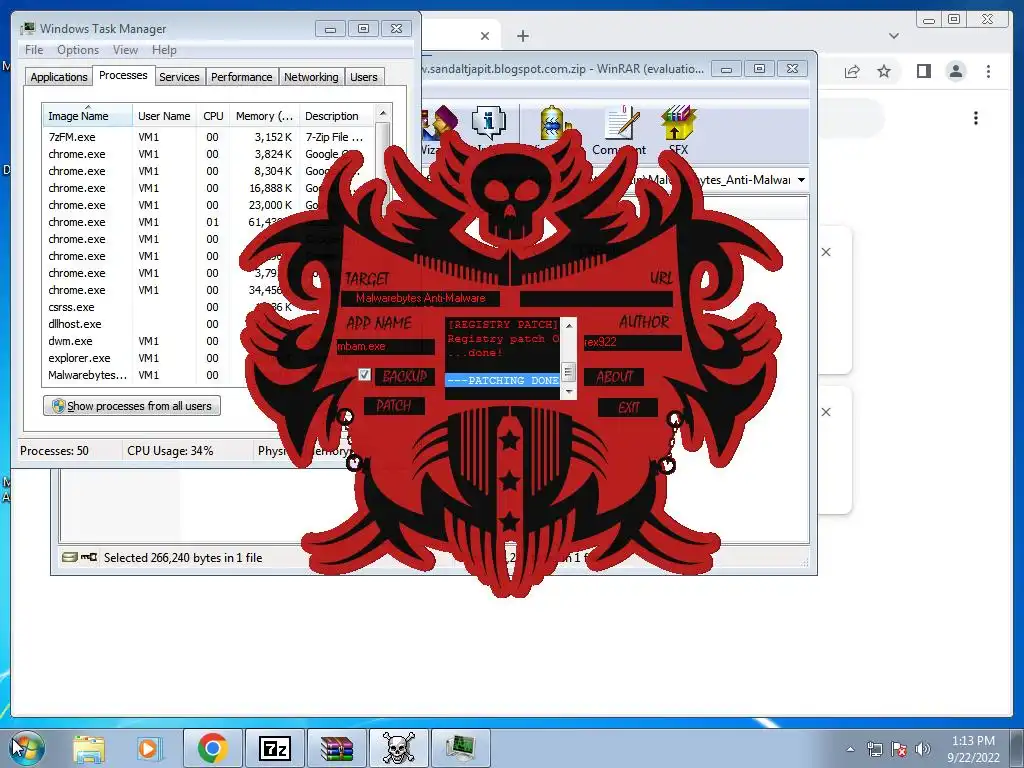
Task: Click Show processes from all users
Action: (x=132, y=406)
